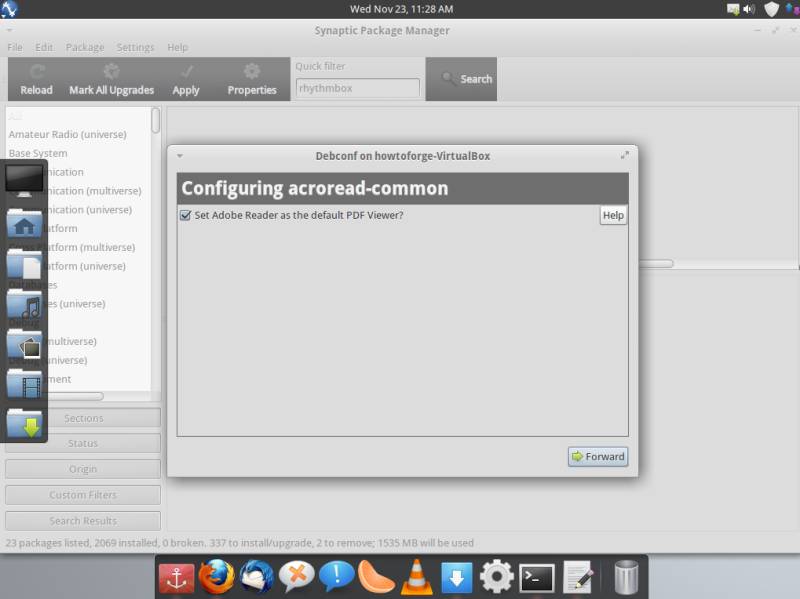Open the Debconf dialog window menu arrow
The height and width of the screenshot is (599, 800).
(x=180, y=156)
